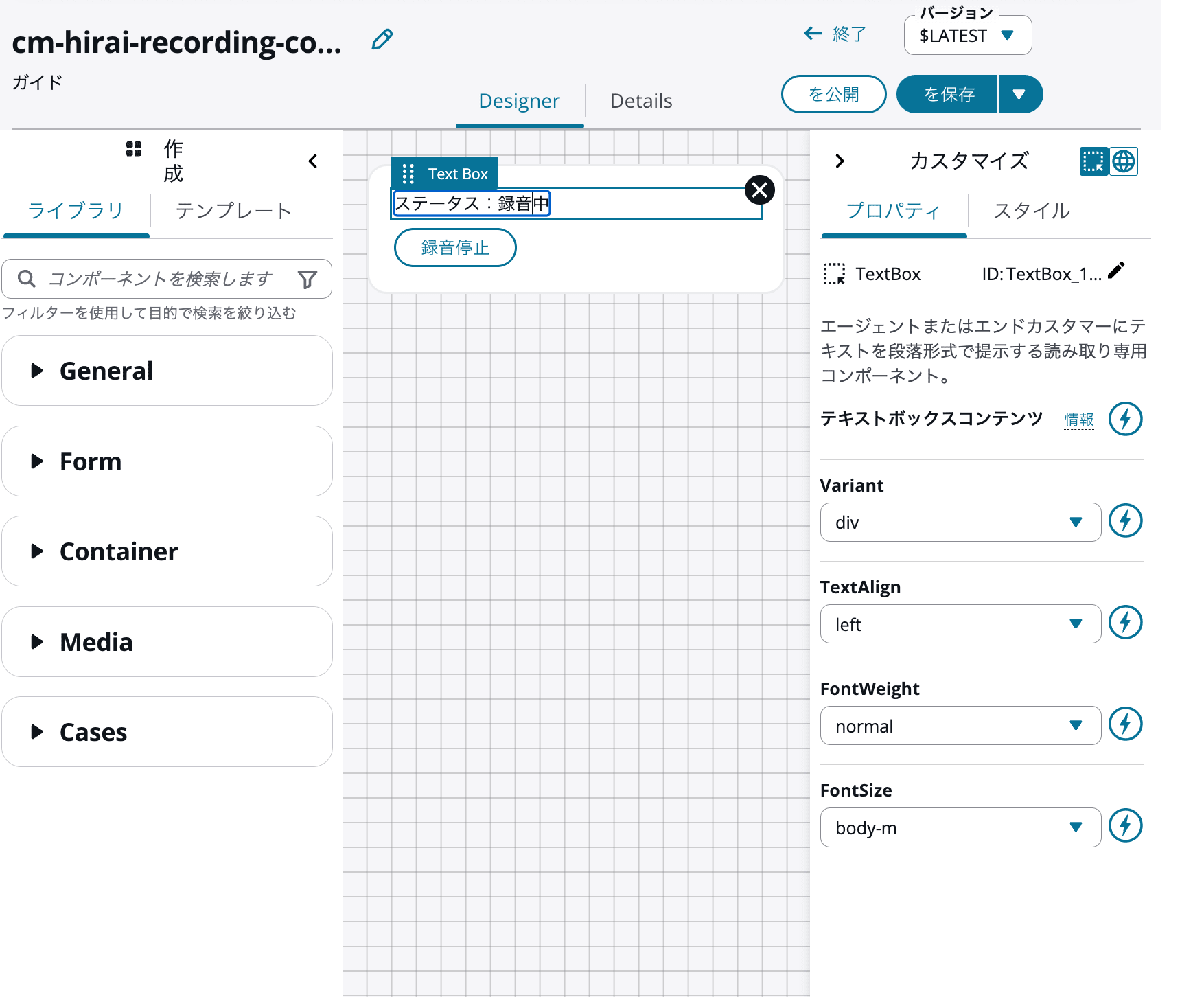Grab the Text Box drag handle
1204x997 pixels.
pyautogui.click(x=408, y=174)
